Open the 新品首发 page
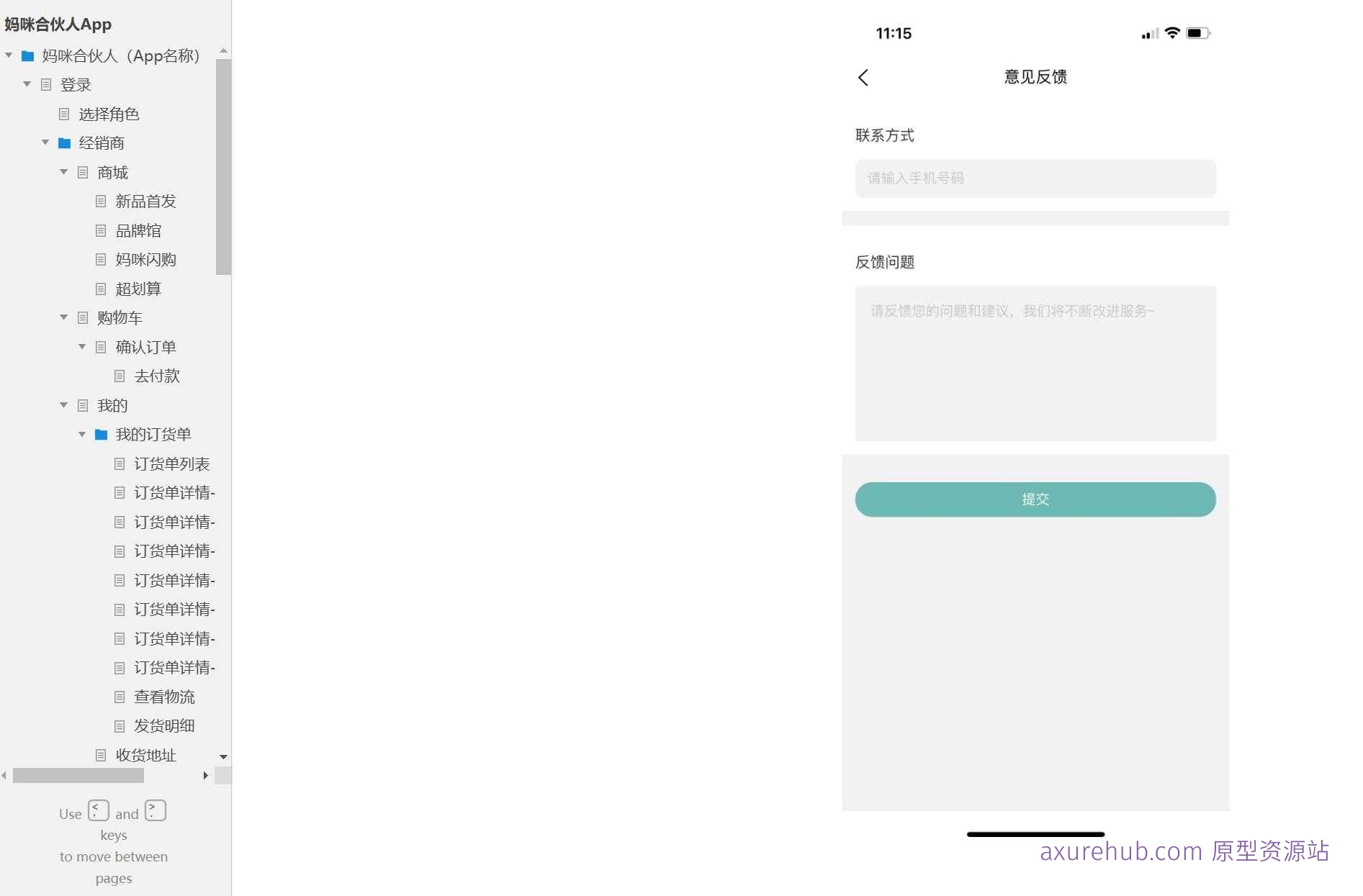Image resolution: width=1363 pixels, height=896 pixels. coord(145,202)
